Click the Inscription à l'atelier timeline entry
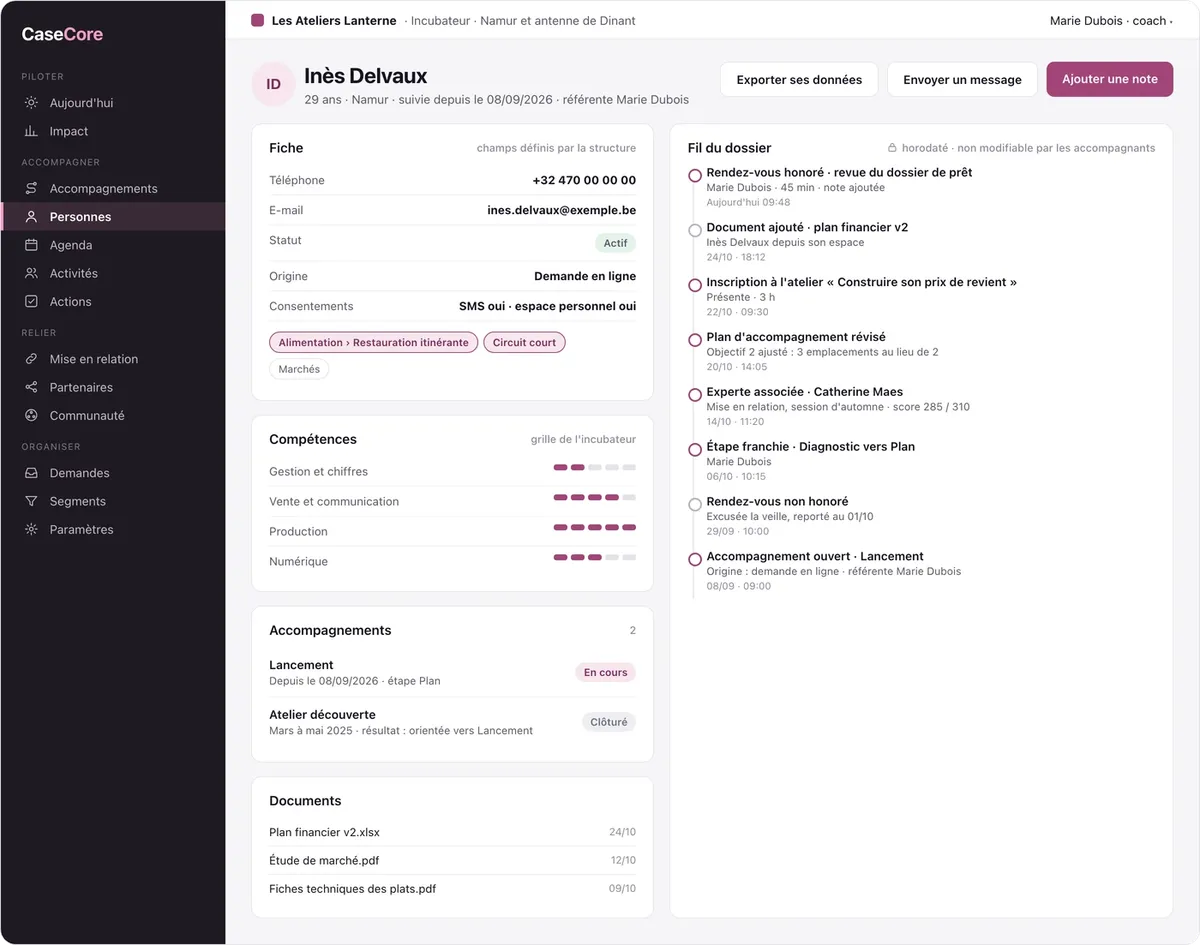The height and width of the screenshot is (945, 1200). coord(861,296)
